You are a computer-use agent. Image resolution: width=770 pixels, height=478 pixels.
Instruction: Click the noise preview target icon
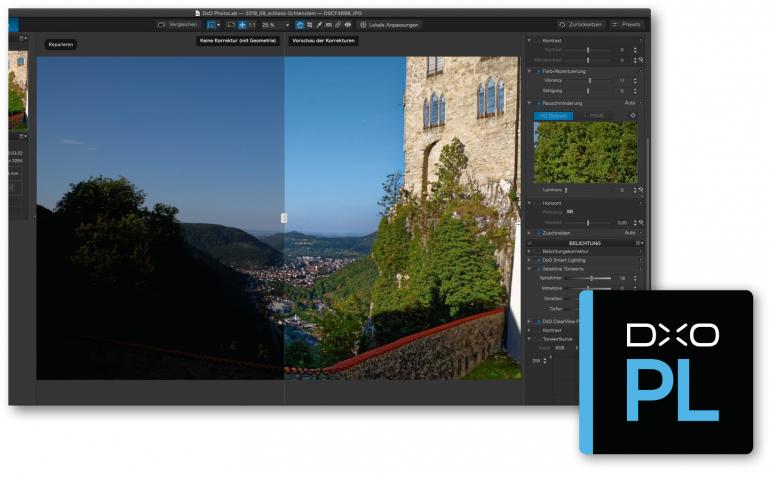point(632,115)
